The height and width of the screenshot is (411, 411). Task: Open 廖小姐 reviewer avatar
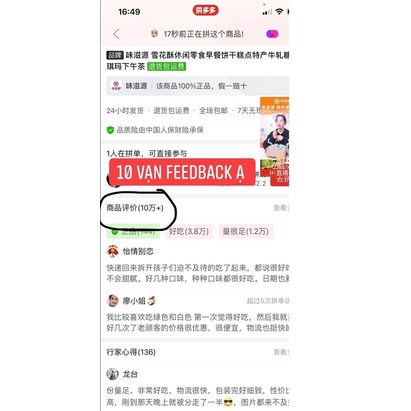point(113,301)
